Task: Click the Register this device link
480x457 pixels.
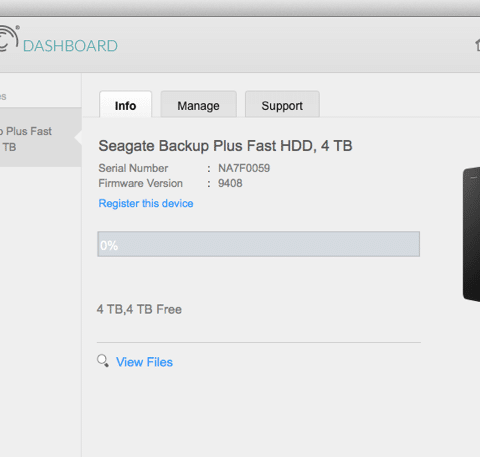Action: click(x=146, y=203)
